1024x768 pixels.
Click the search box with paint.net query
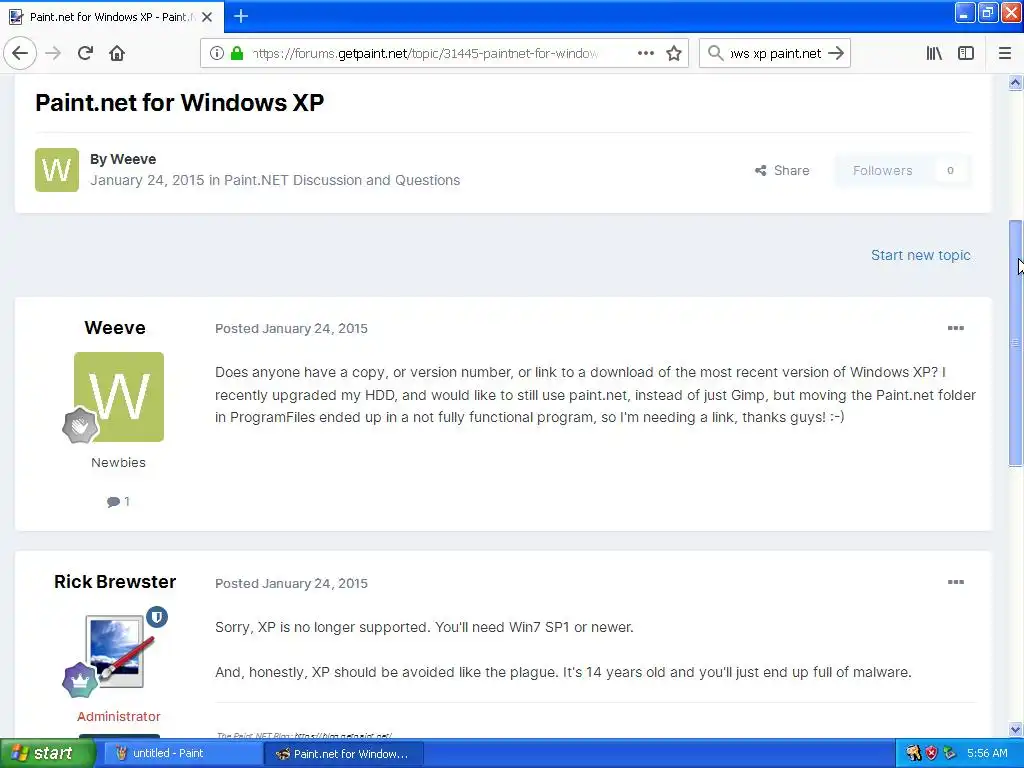coord(775,54)
